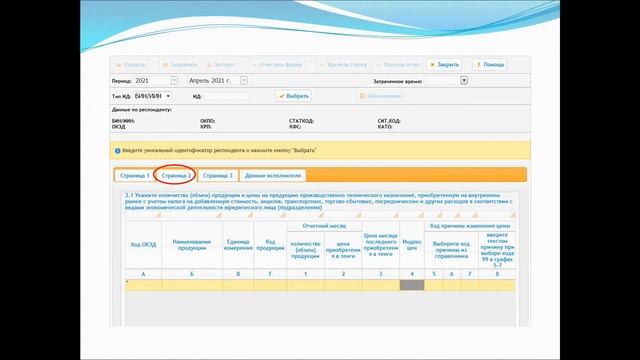
Task: Open the Данные исполнителя tab
Action: click(273, 176)
